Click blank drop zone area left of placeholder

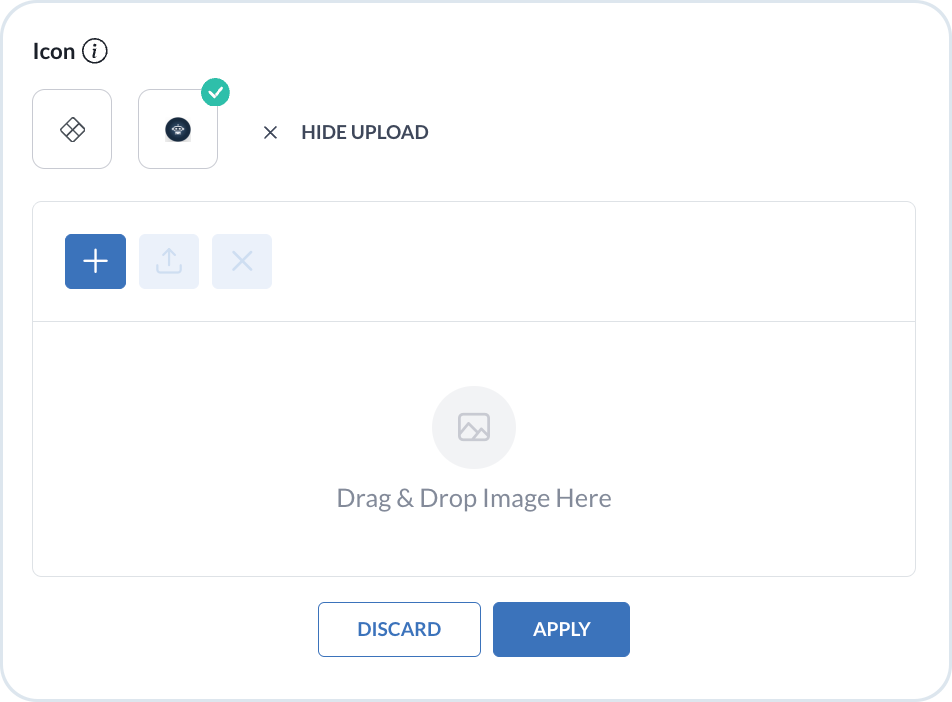point(200,430)
